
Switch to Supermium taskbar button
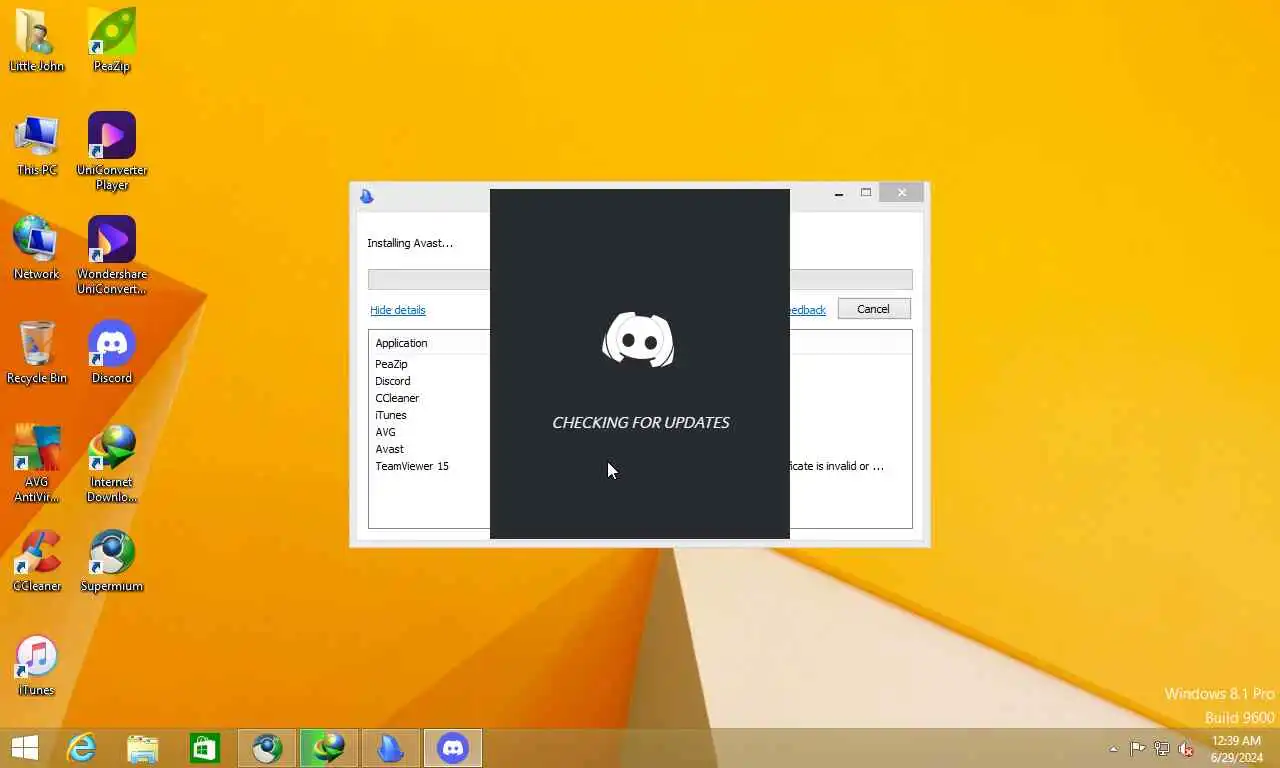267,748
